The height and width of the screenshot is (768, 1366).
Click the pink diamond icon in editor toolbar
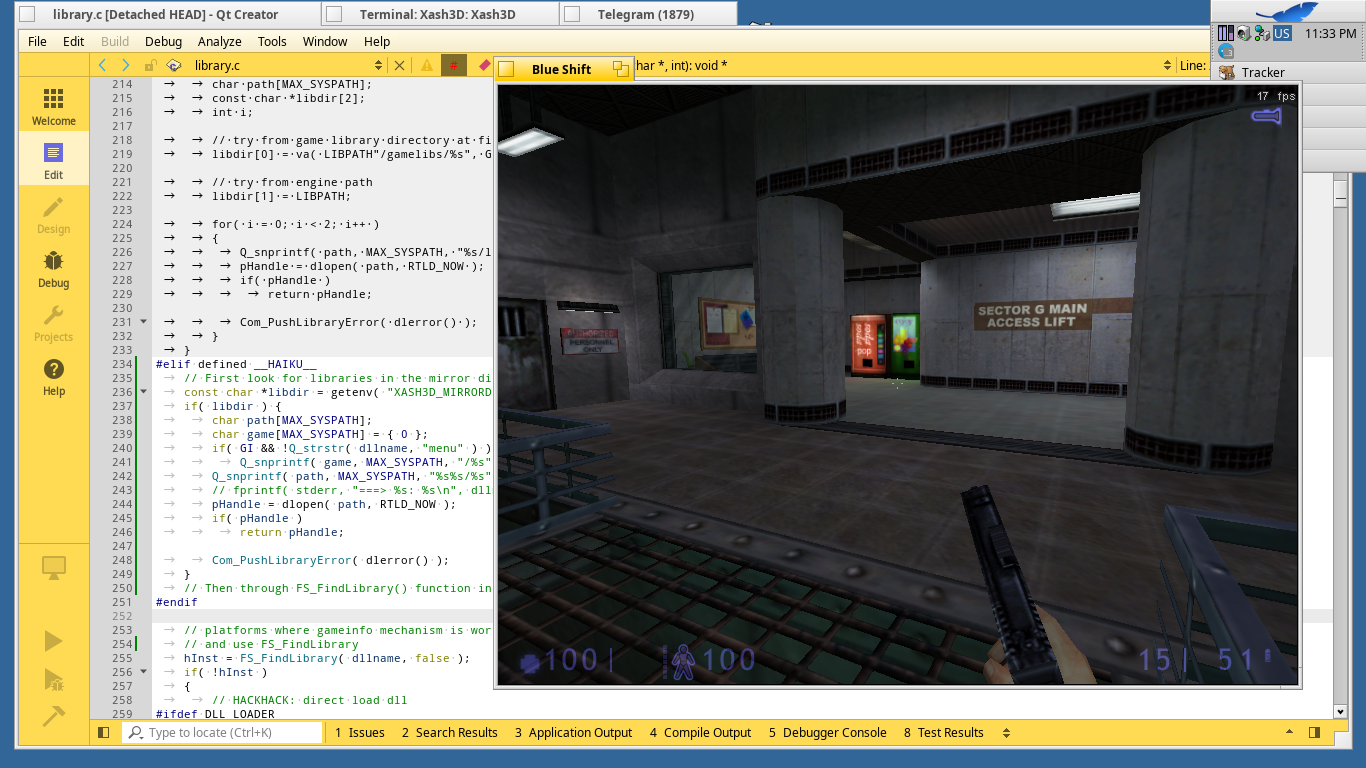(484, 65)
